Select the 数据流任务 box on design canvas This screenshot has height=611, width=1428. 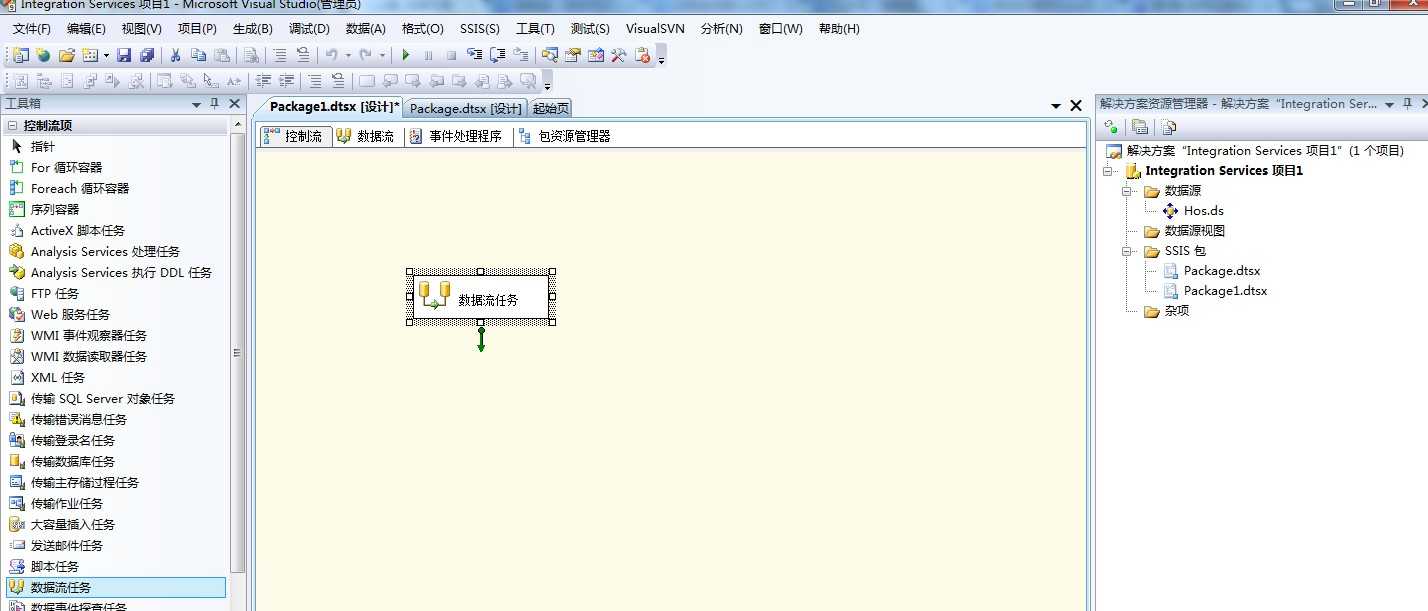click(x=481, y=297)
